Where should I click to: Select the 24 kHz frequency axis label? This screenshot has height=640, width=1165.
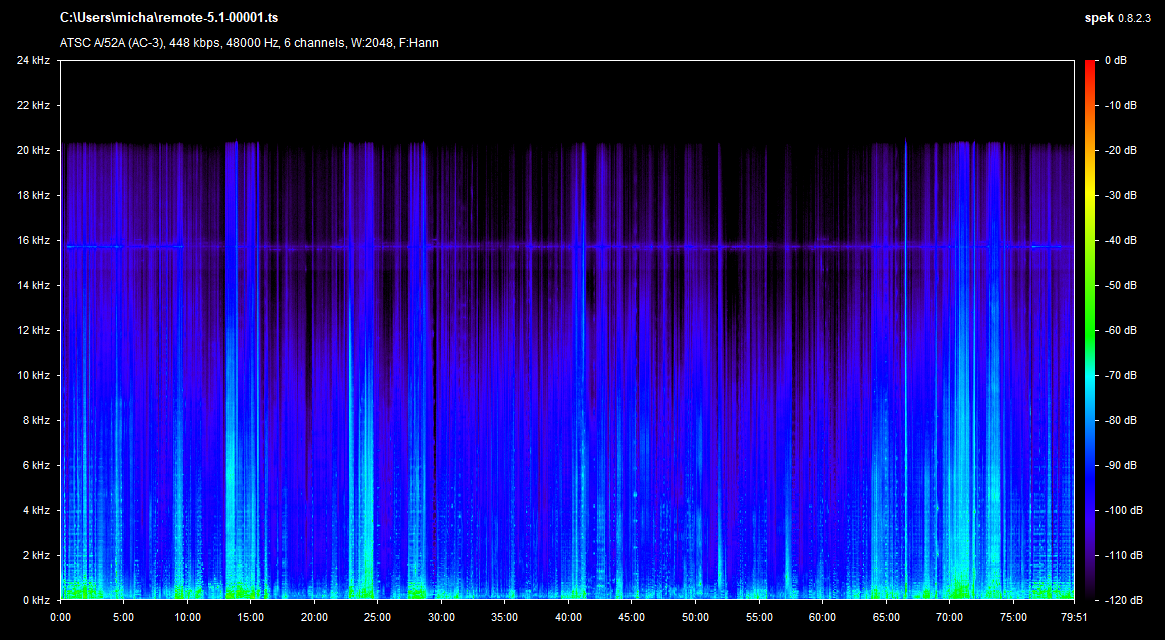[x=33, y=61]
